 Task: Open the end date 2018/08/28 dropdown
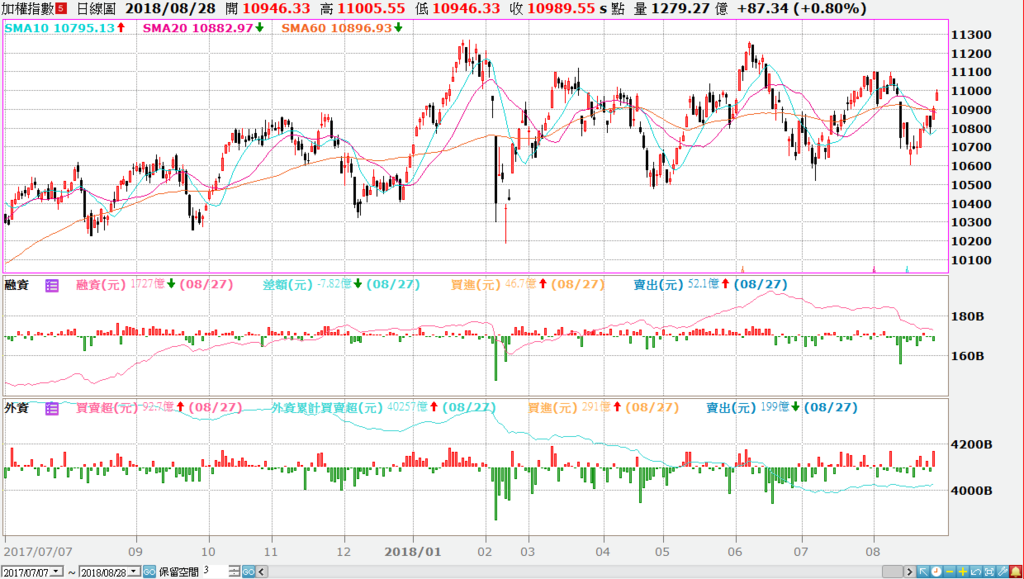point(133,572)
